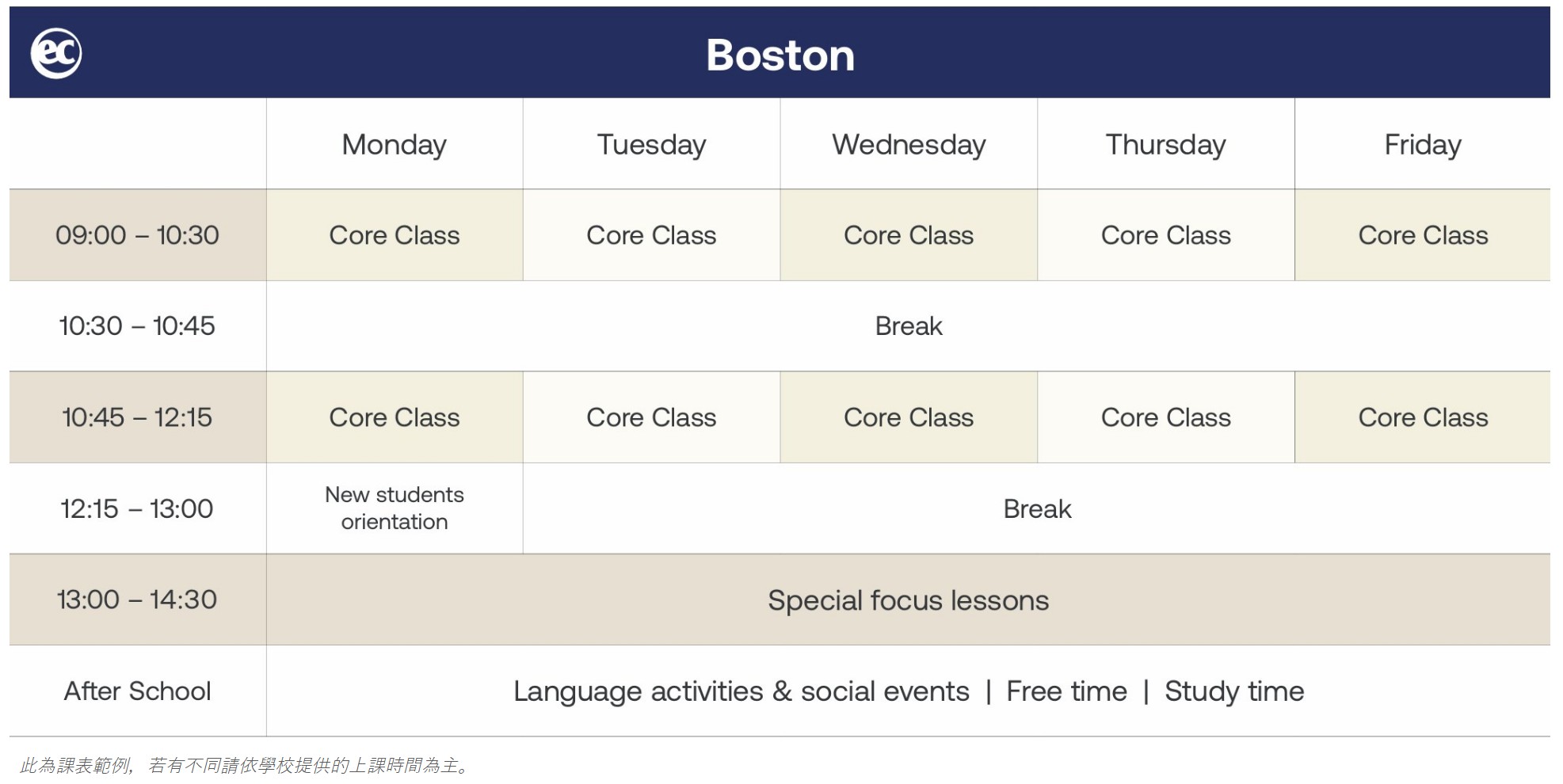Click the Language activities & social events text
Image resolution: width=1563 pixels, height=784 pixels.
(x=741, y=691)
